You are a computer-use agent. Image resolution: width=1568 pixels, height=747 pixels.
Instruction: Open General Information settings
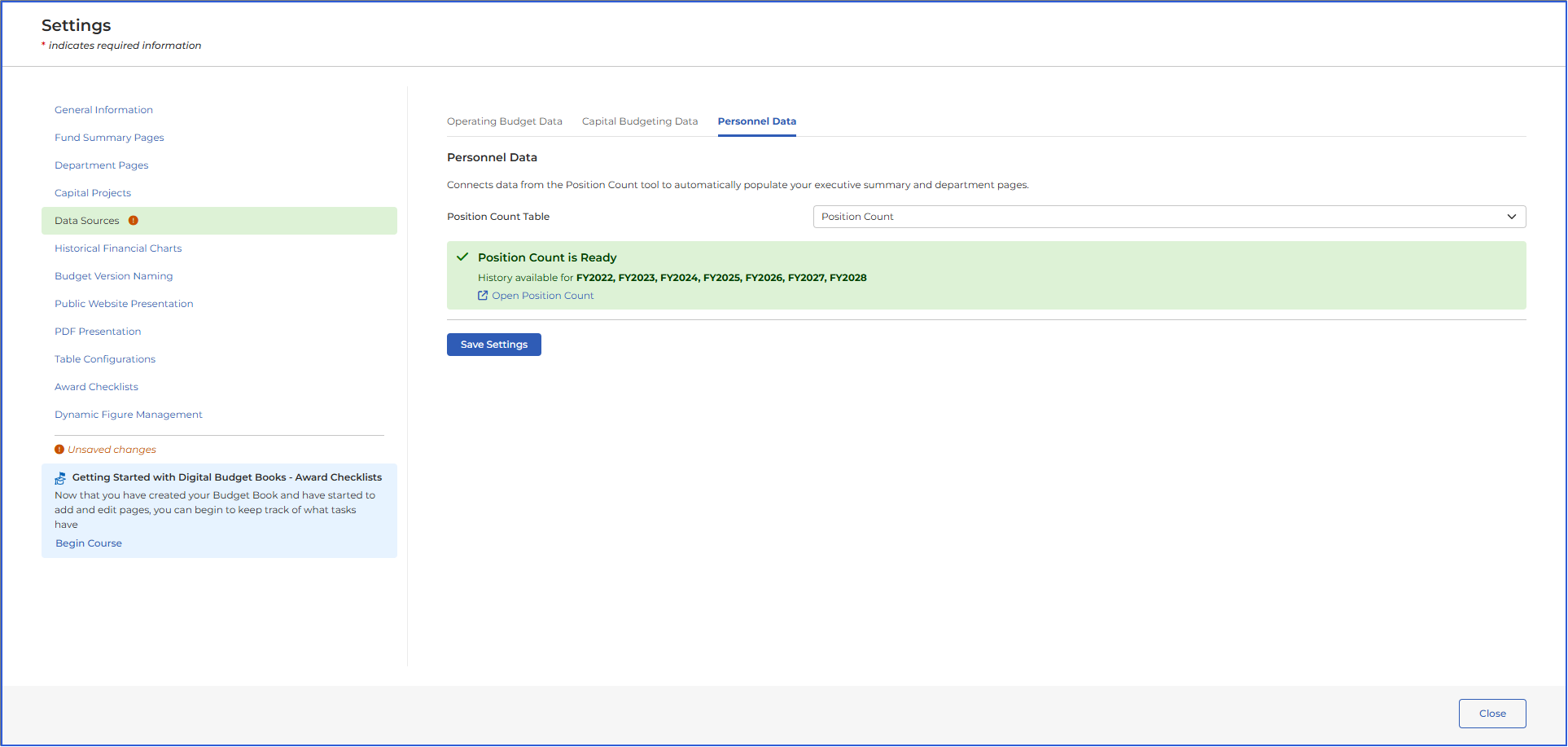[103, 110]
